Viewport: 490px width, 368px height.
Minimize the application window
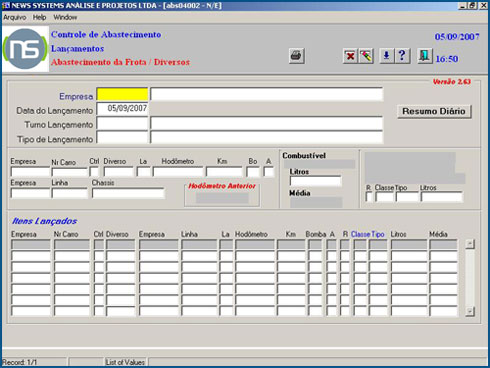point(462,6)
